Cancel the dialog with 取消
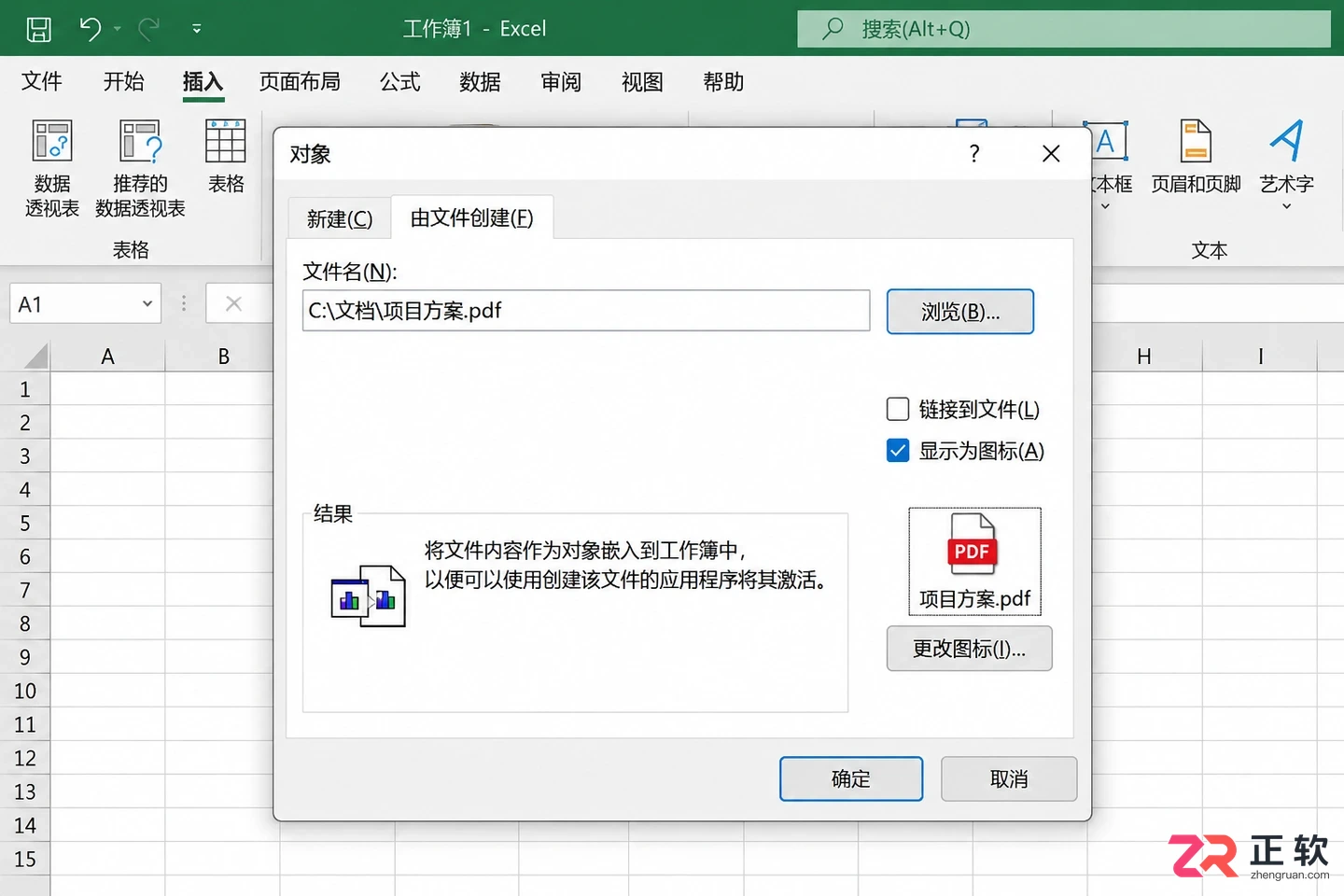This screenshot has width=1344, height=896. pos(1009,779)
